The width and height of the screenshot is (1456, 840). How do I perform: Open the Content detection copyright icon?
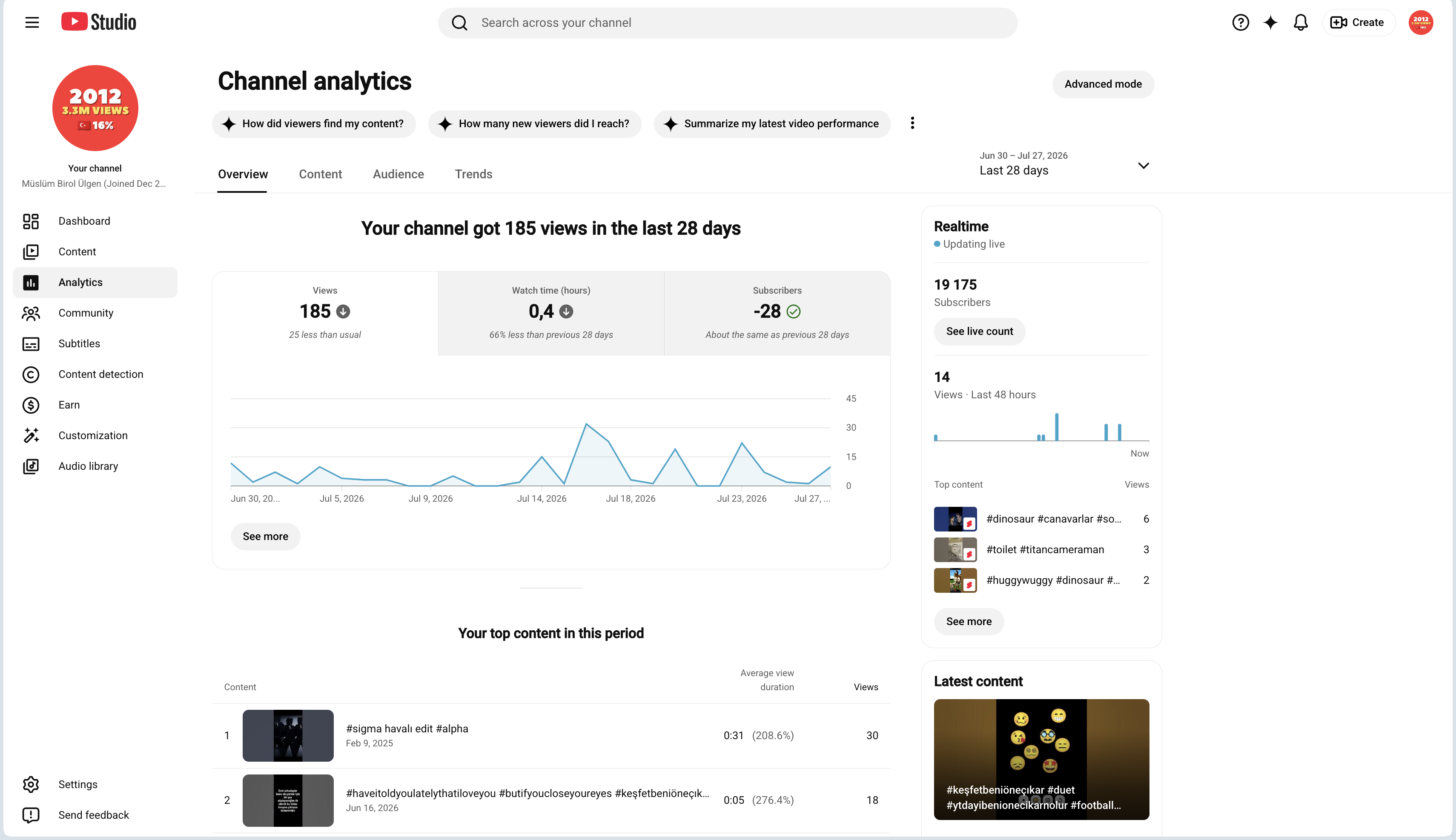[31, 374]
